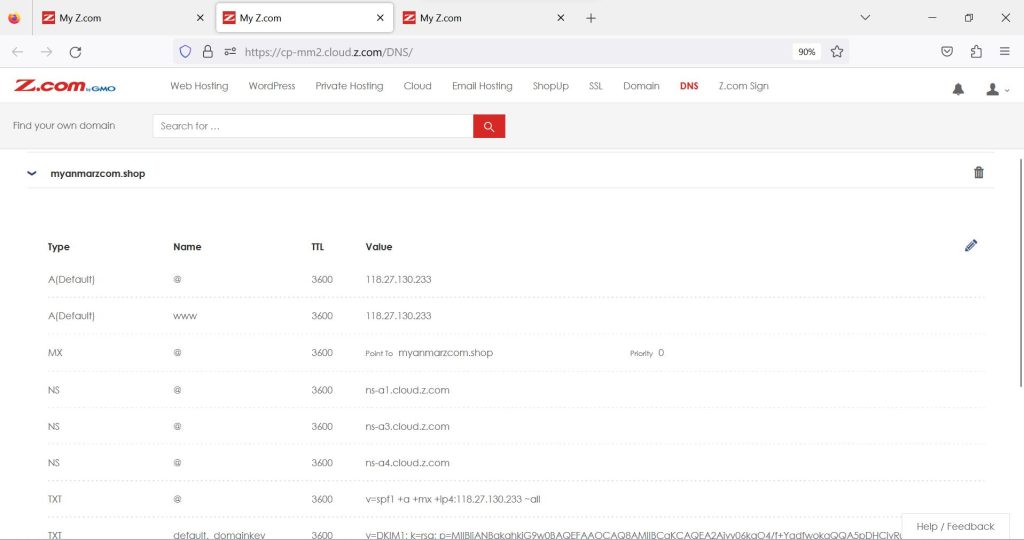This screenshot has width=1024, height=540.
Task: Open the Web Hosting menu
Action: (199, 86)
